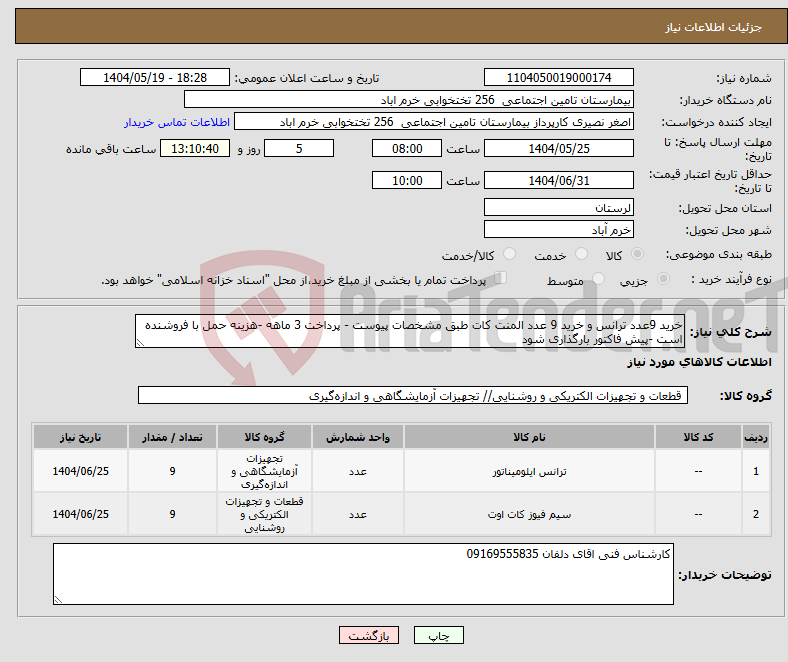Click the validity hour field 10:00

407,180
